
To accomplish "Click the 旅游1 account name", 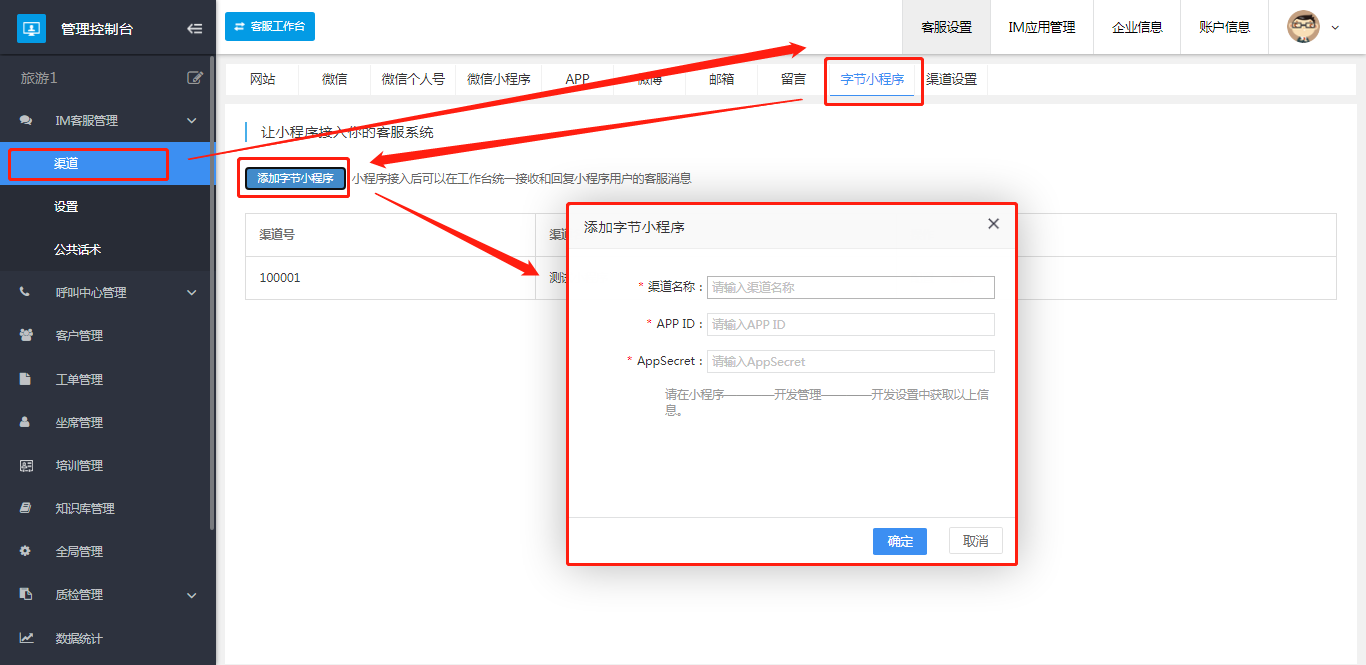I will pyautogui.click(x=39, y=78).
